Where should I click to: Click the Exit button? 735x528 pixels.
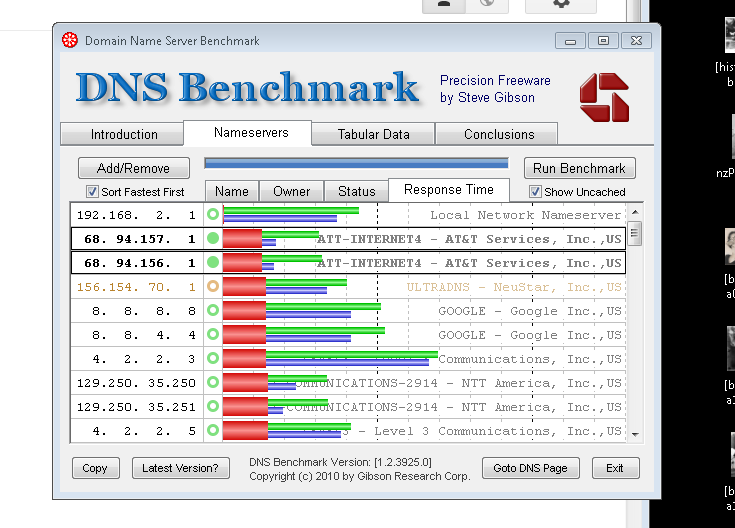coord(615,468)
